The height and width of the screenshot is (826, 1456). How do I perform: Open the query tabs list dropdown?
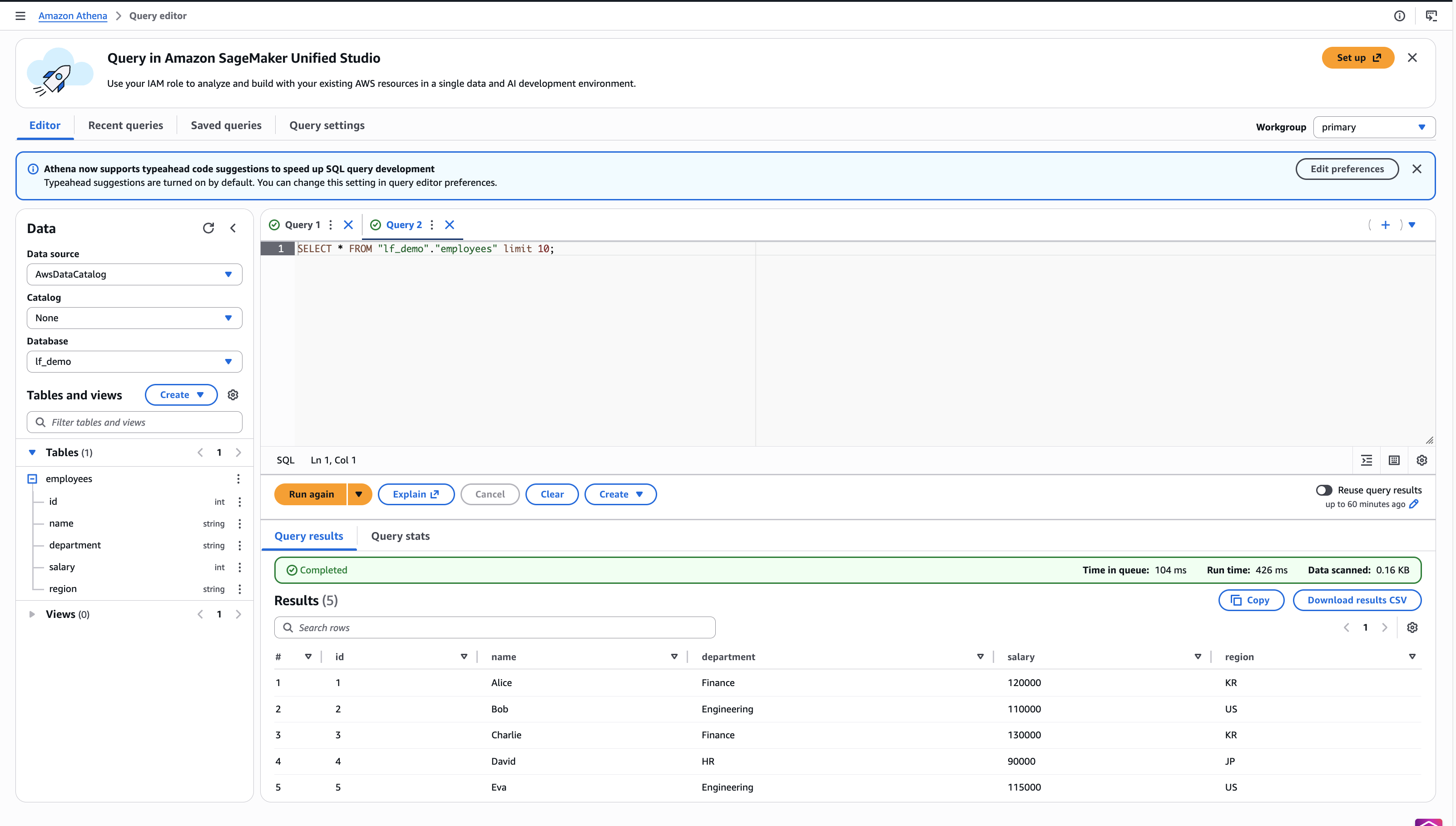pyautogui.click(x=1412, y=224)
